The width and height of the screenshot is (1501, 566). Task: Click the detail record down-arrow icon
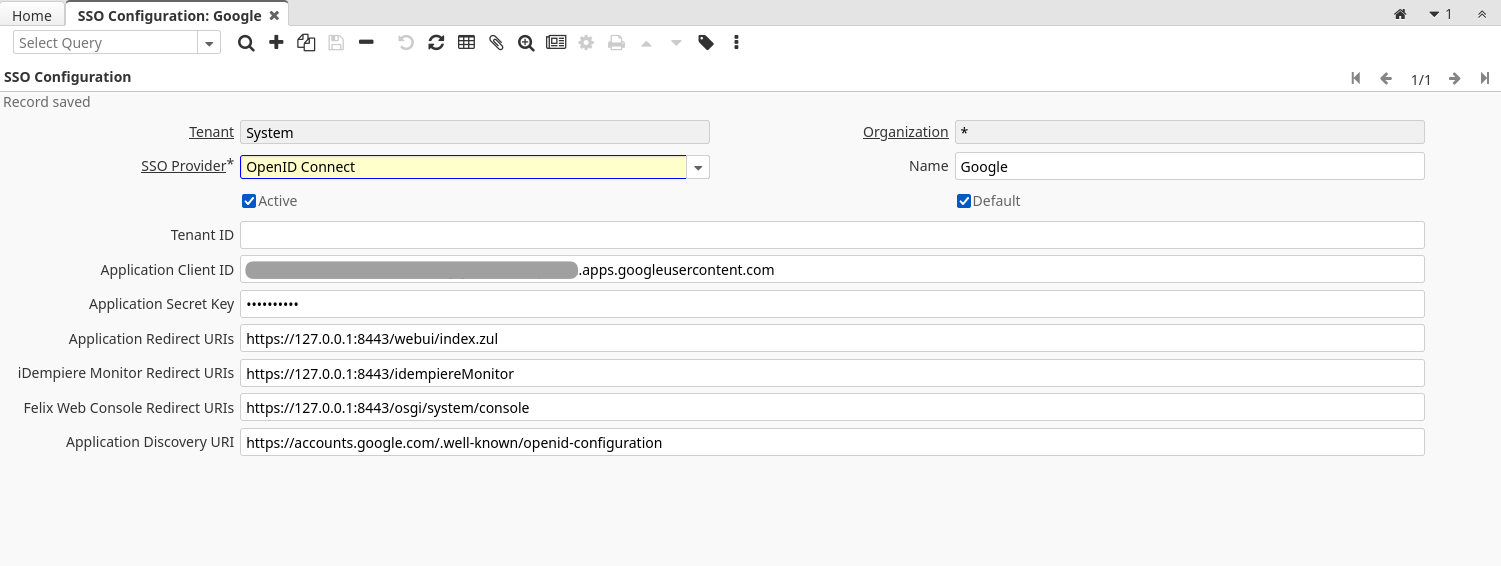coord(676,43)
